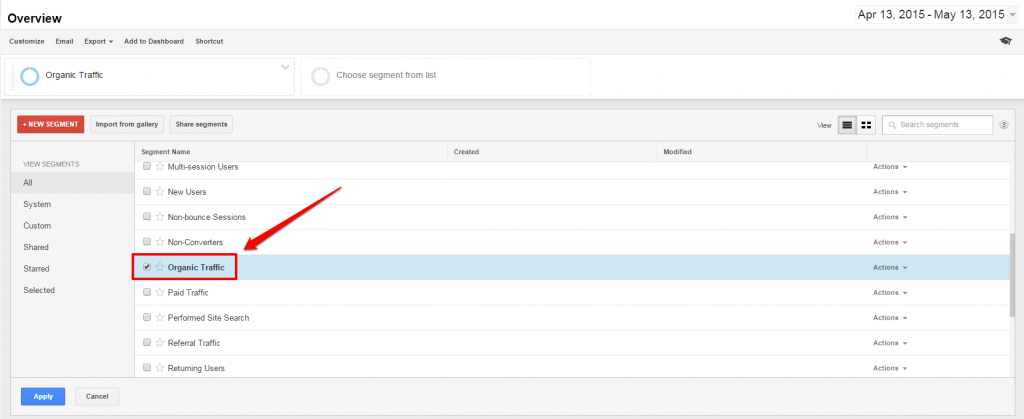Check the Performed Site Search checkbox
Screen dimensions: 1024x419
147,317
